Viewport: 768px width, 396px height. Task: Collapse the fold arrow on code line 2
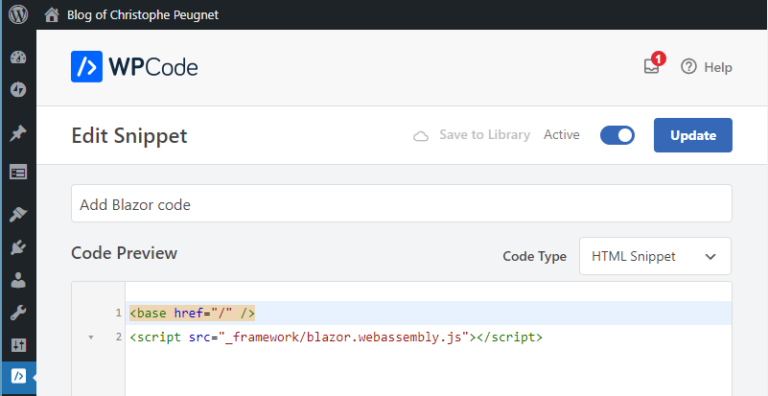90,338
